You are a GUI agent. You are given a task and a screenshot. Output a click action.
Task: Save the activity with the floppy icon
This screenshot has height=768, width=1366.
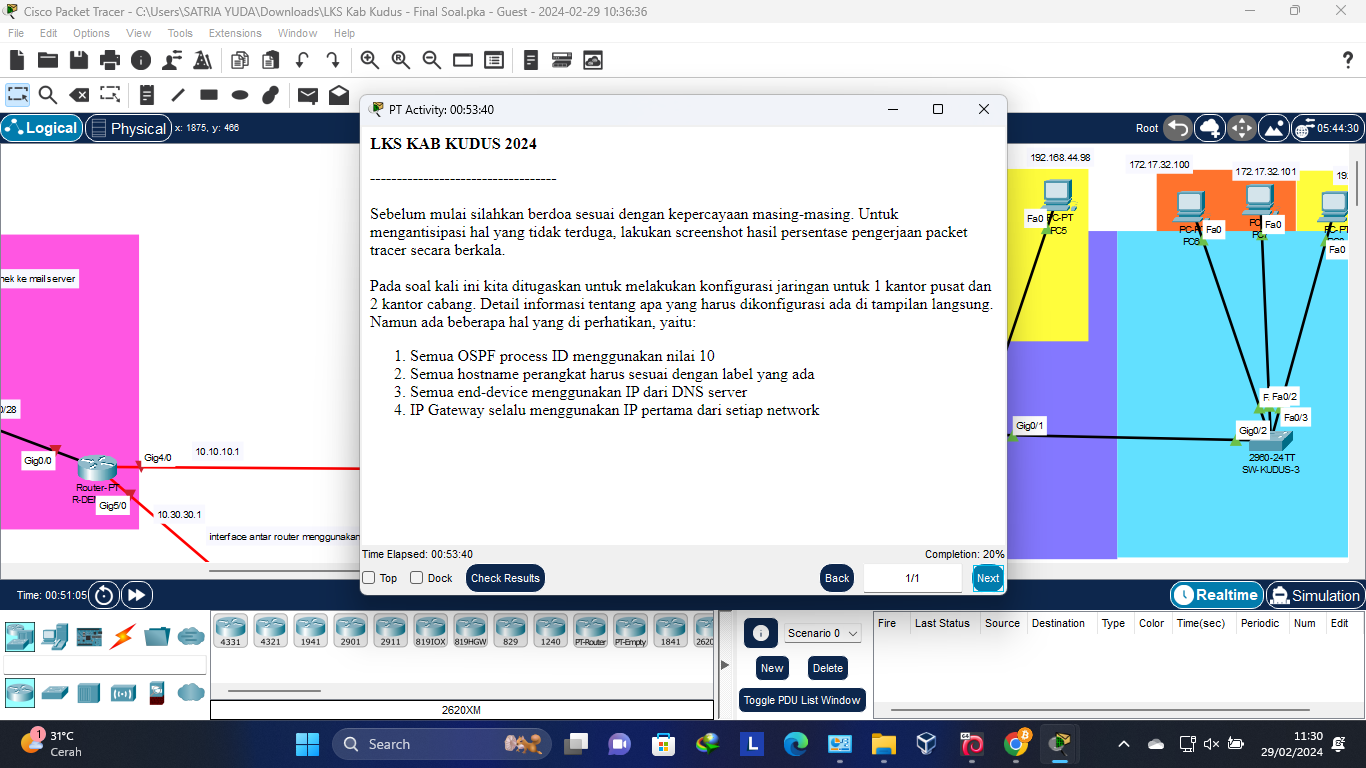[x=79, y=60]
